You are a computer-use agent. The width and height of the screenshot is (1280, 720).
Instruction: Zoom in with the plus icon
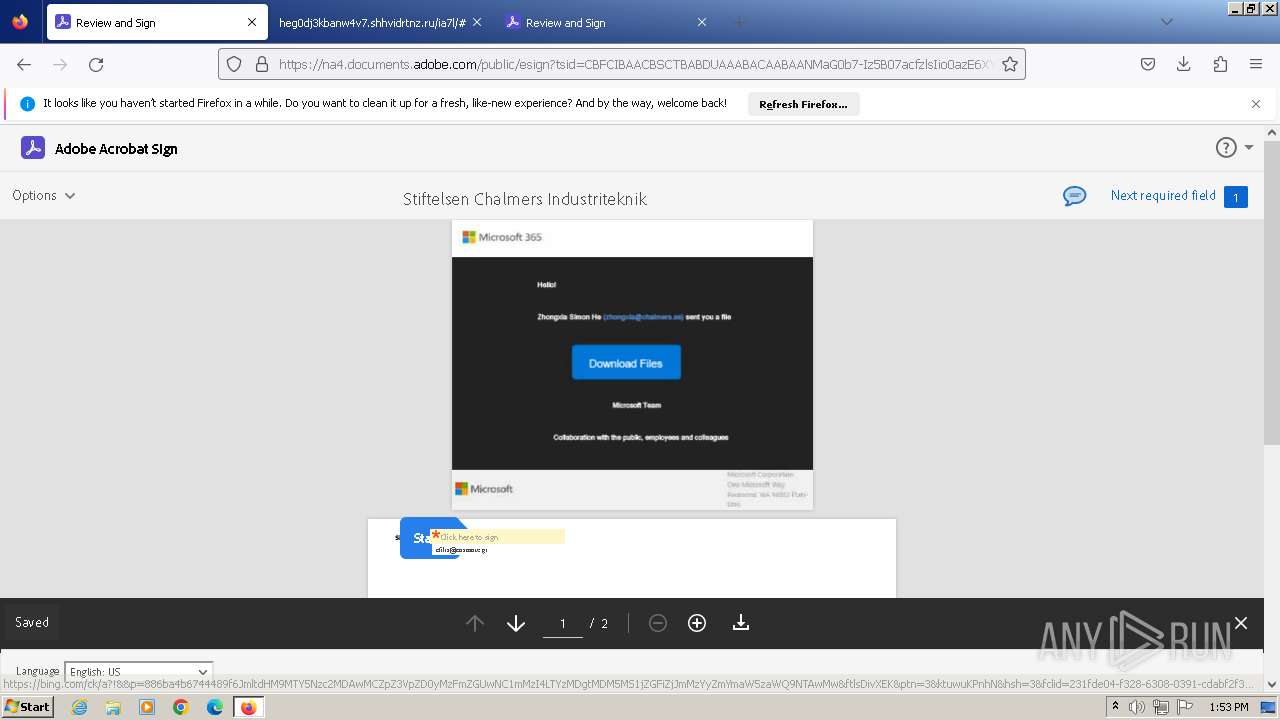tap(697, 623)
